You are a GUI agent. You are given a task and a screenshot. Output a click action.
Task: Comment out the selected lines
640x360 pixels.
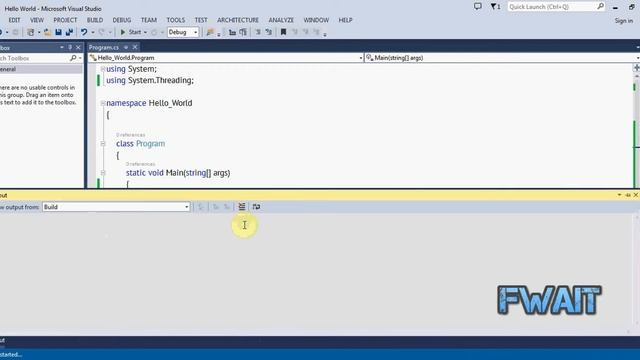(x=258, y=32)
